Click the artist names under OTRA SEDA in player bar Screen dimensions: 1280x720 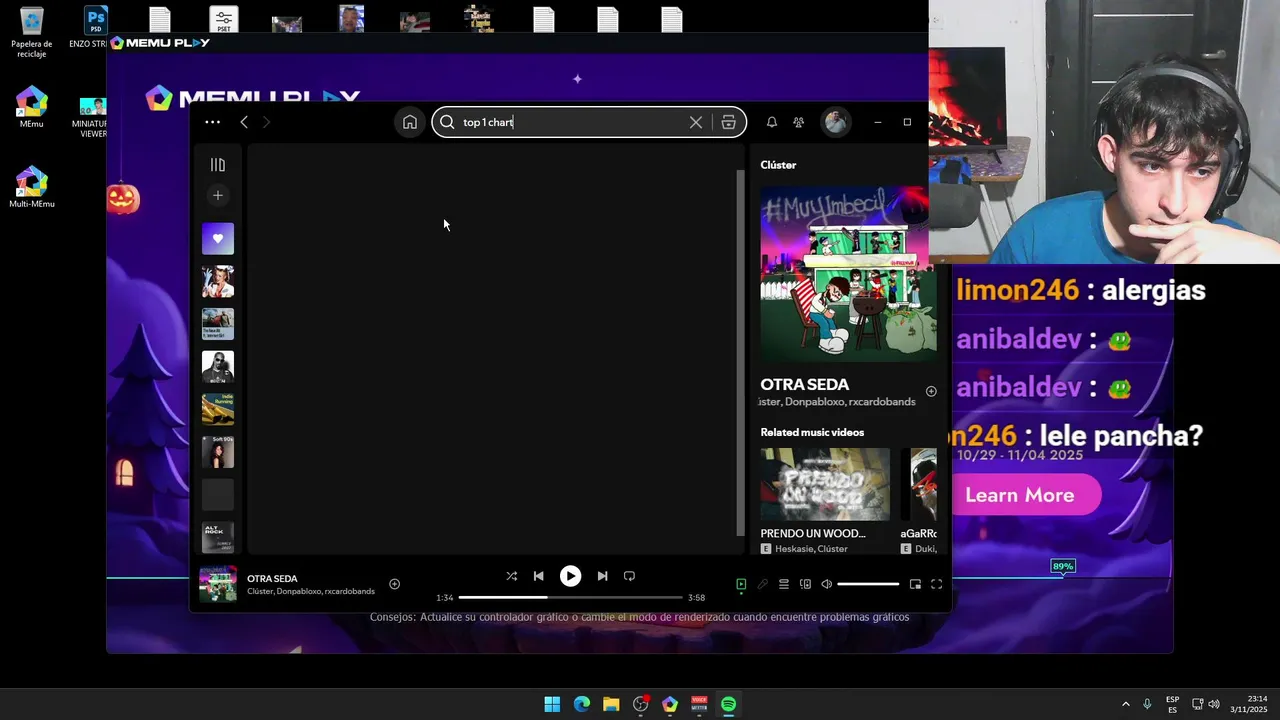pos(311,592)
